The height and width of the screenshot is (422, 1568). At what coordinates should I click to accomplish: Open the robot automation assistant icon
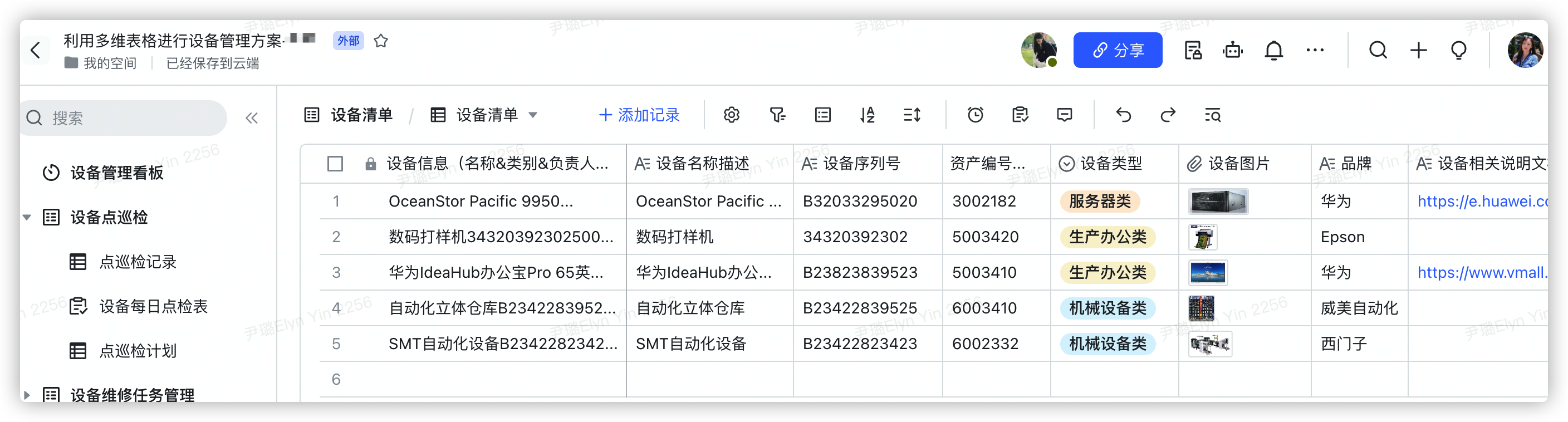click(1233, 51)
